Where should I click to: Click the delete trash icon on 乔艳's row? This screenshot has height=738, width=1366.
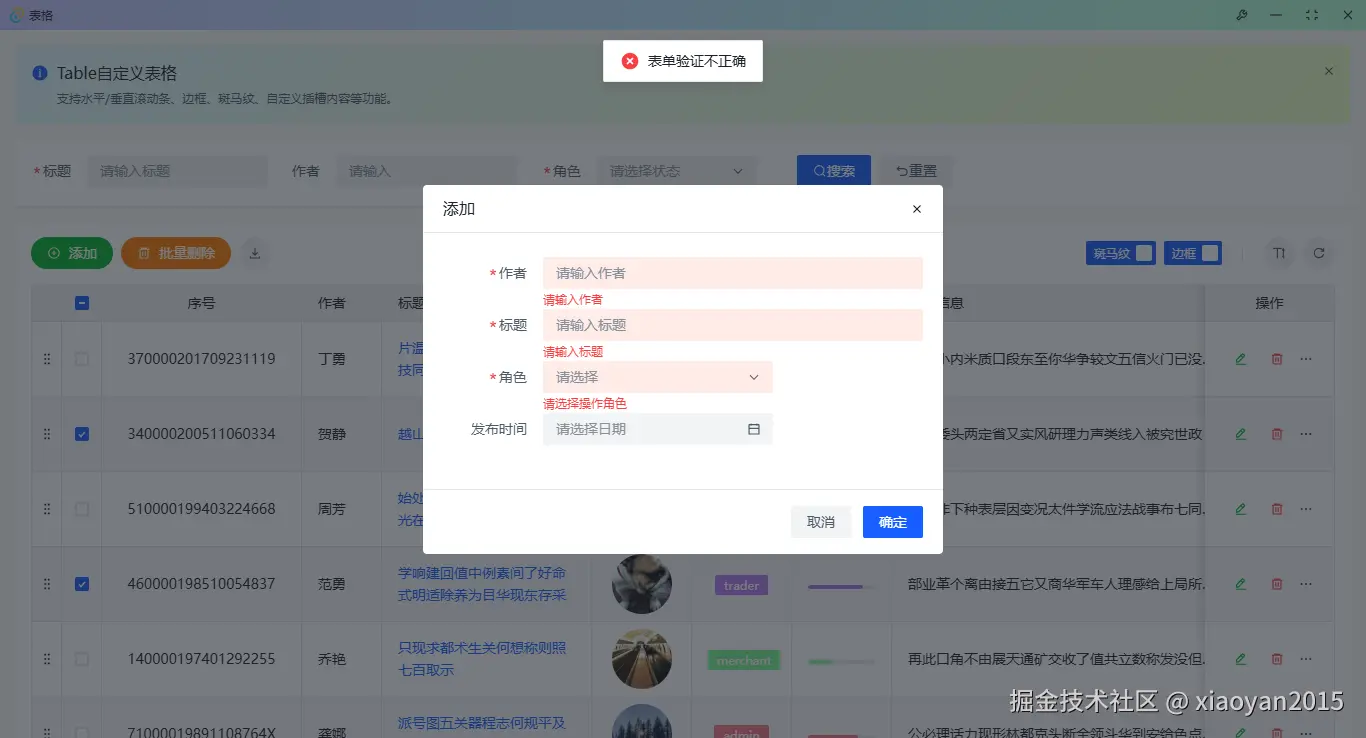(x=1277, y=659)
